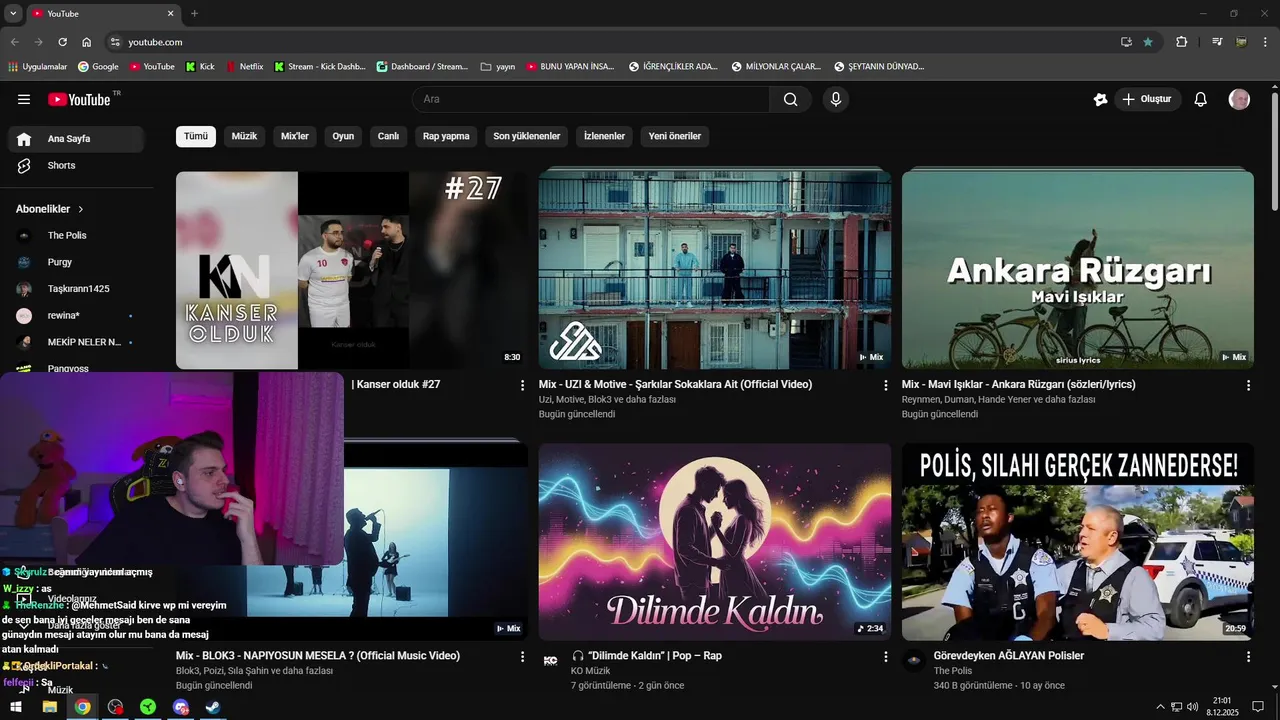Open the Netflix bookmark
This screenshot has height=720, width=1280.
[x=245, y=67]
